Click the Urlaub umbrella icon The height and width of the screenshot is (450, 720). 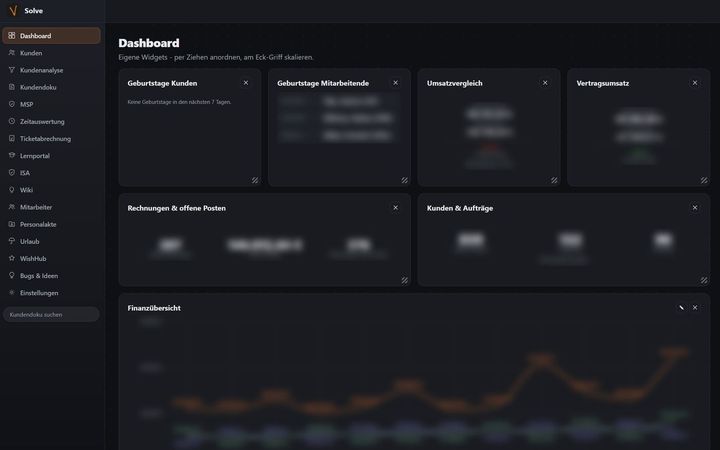pyautogui.click(x=12, y=241)
